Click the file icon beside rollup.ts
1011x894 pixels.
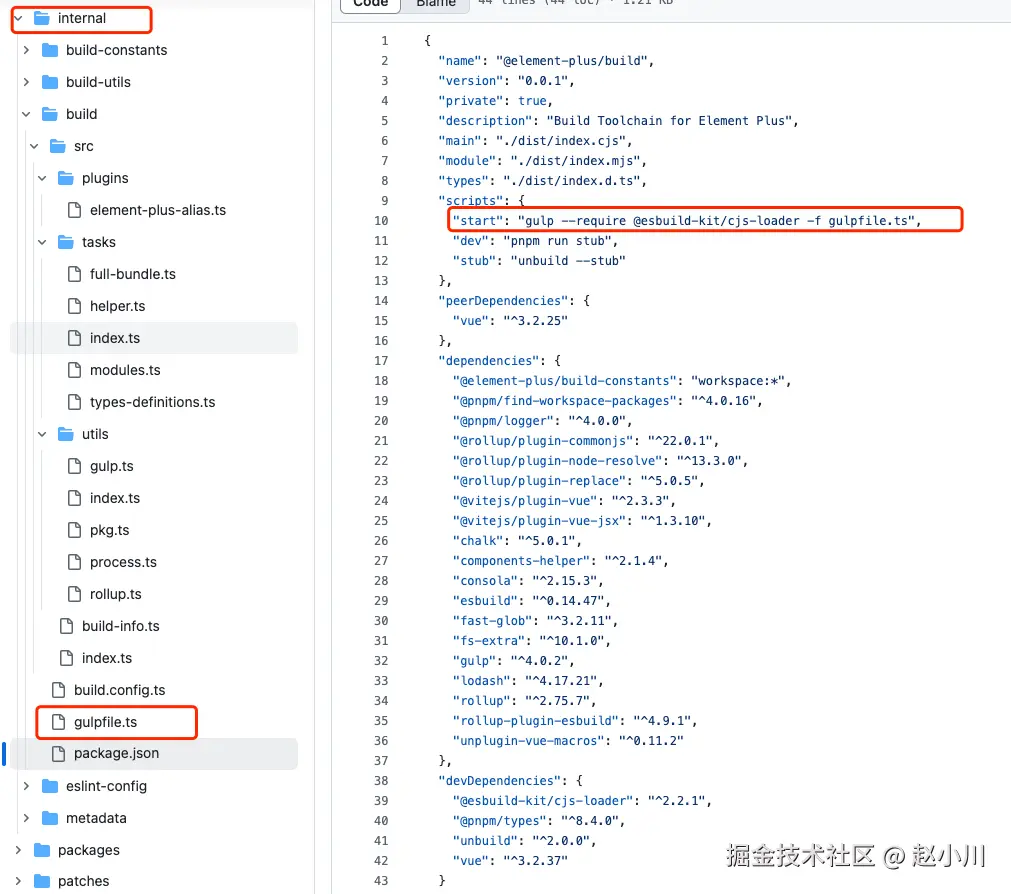coord(75,594)
